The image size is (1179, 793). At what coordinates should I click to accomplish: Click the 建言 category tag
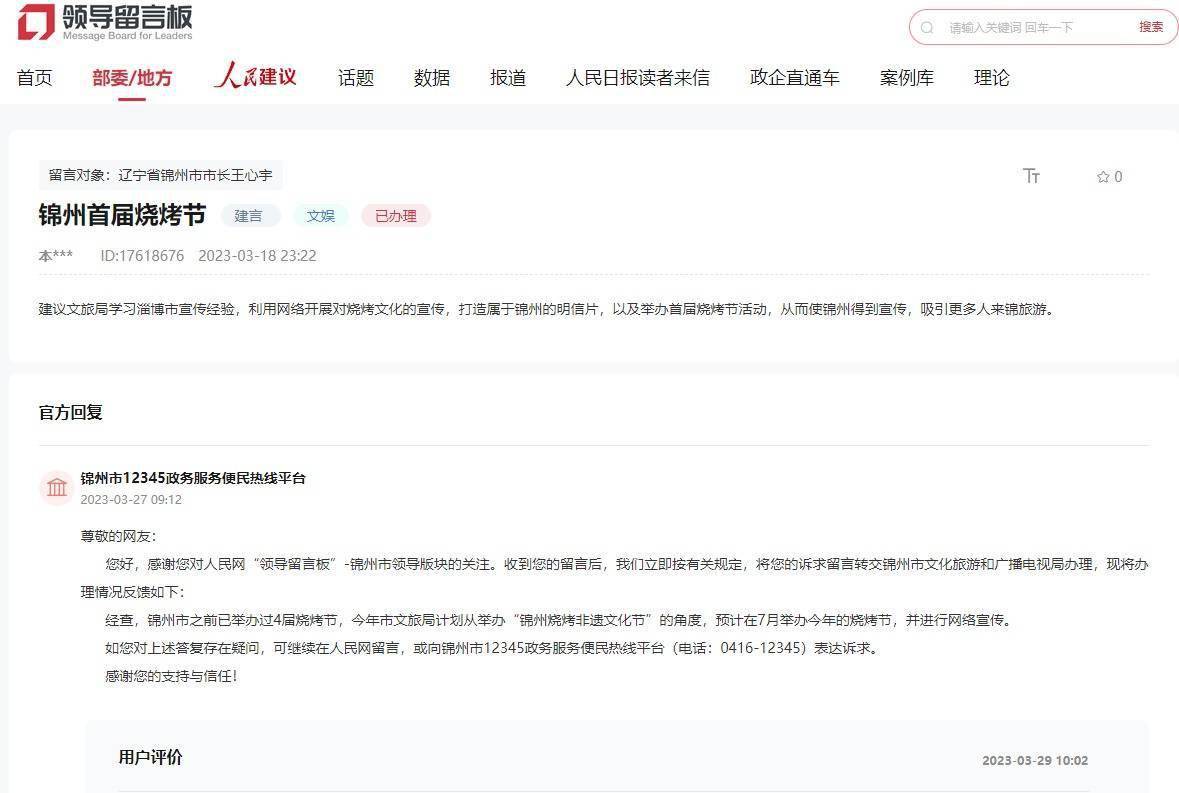pos(249,215)
